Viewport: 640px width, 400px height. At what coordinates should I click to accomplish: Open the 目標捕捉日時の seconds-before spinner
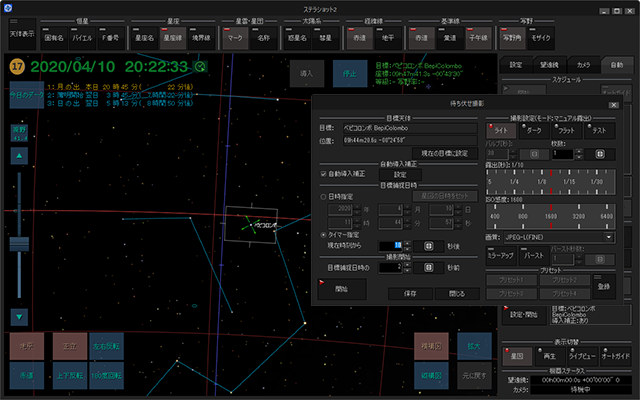428,267
